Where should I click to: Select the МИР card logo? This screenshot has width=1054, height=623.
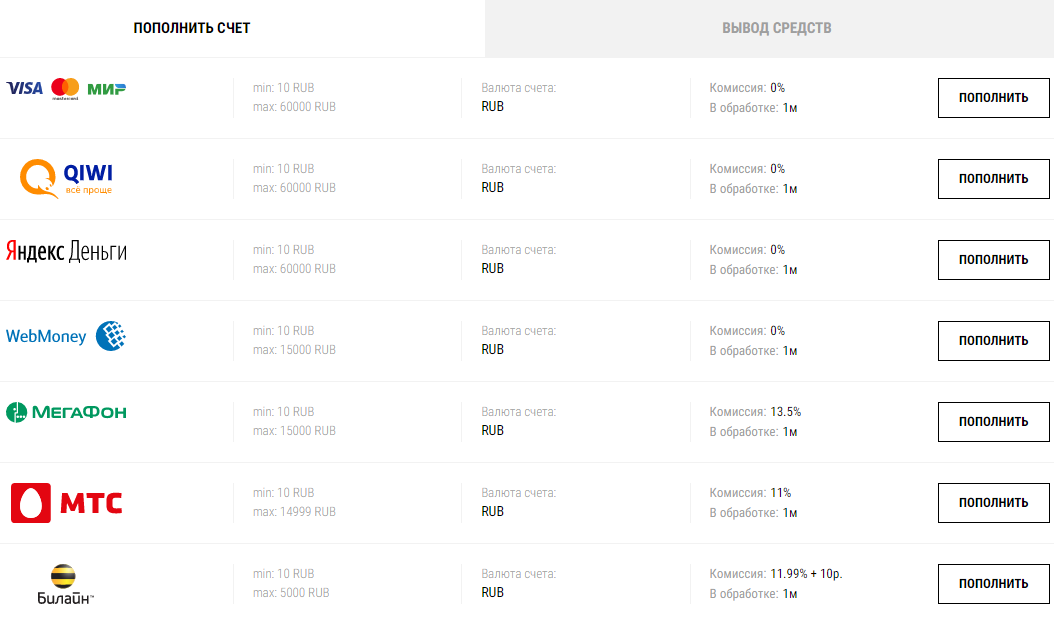[x=106, y=89]
